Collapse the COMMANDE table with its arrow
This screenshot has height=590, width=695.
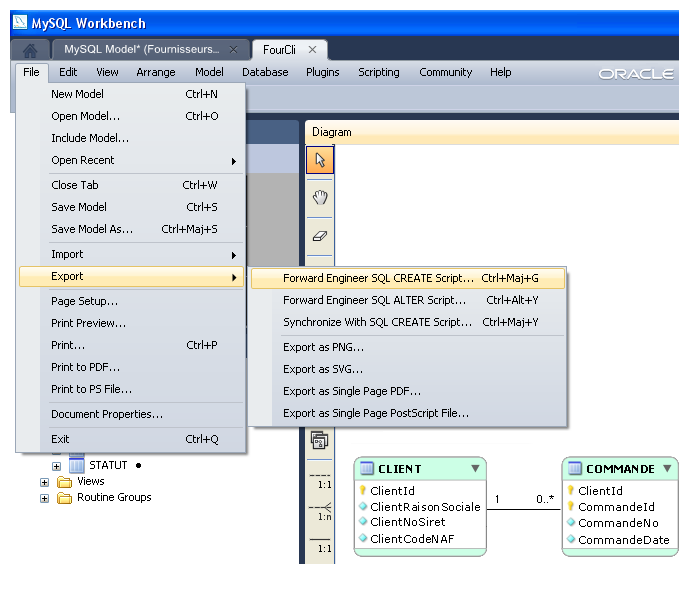point(667,469)
